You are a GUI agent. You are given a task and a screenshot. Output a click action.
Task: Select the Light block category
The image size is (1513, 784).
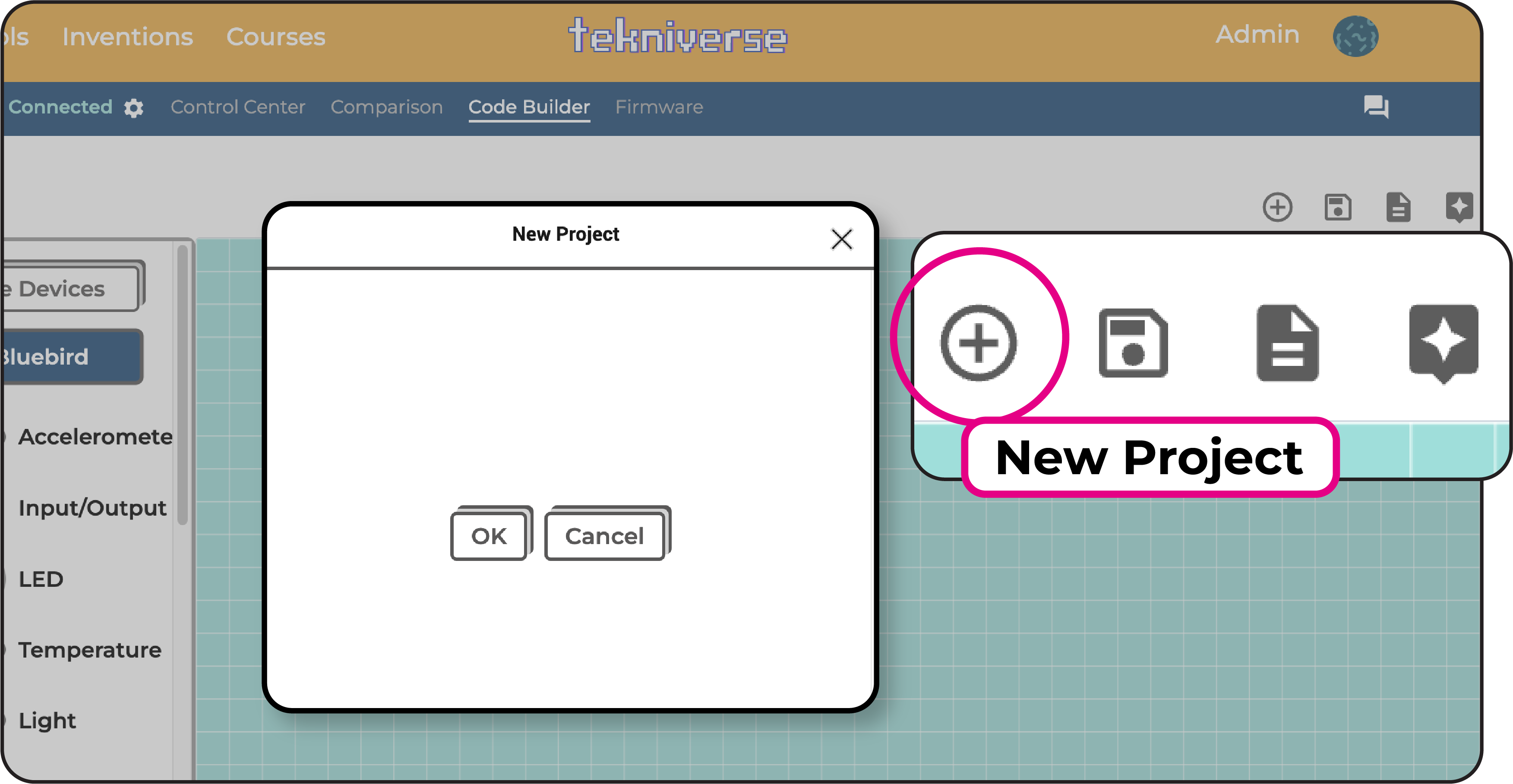[x=47, y=721]
